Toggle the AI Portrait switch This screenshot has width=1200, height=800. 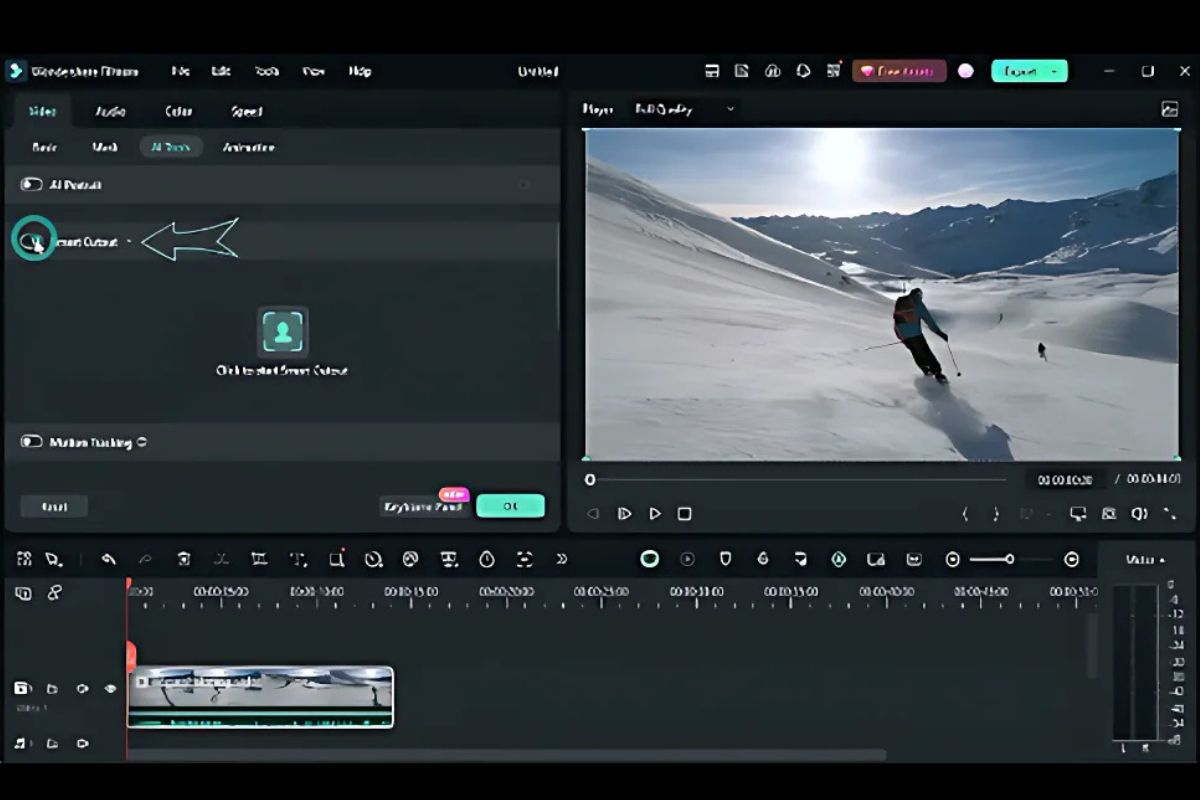click(32, 184)
